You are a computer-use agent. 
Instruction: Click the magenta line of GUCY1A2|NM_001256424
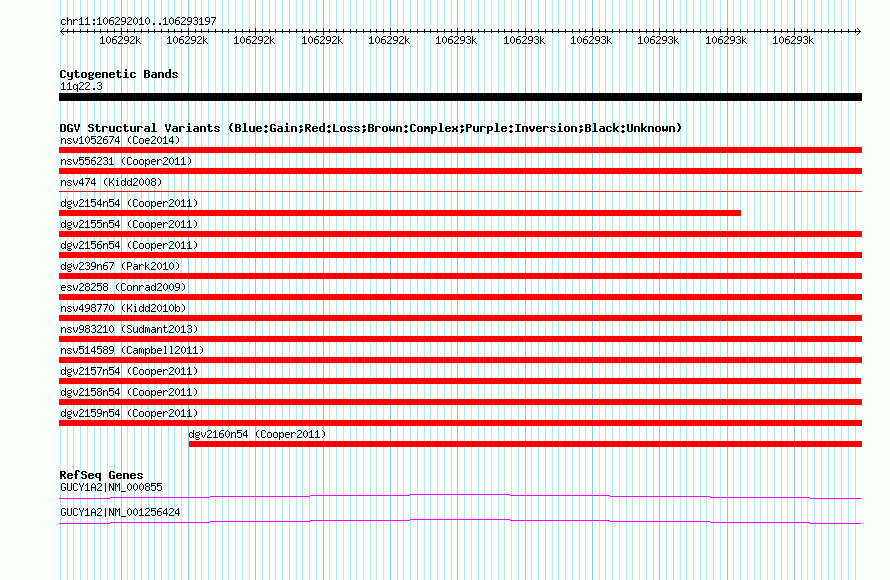point(460,522)
